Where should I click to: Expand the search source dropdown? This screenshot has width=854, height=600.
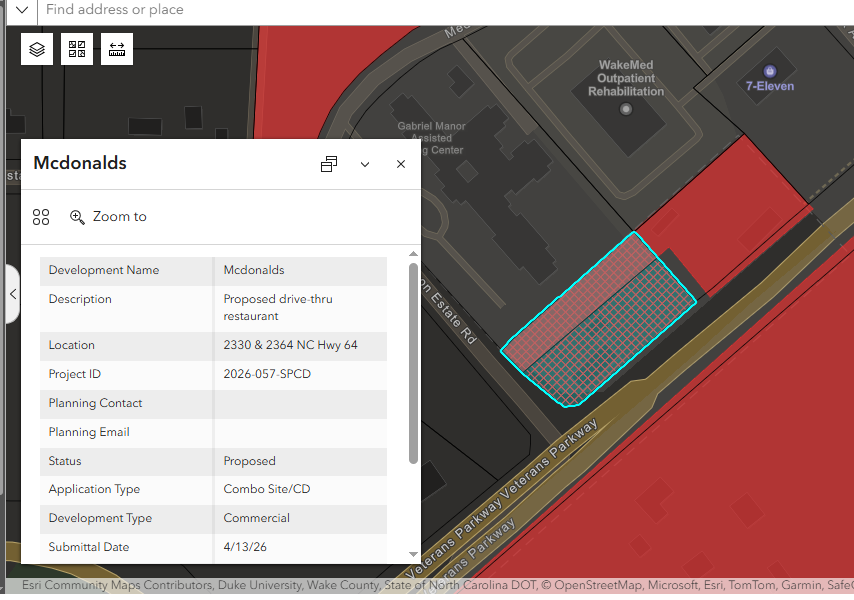tap(22, 10)
